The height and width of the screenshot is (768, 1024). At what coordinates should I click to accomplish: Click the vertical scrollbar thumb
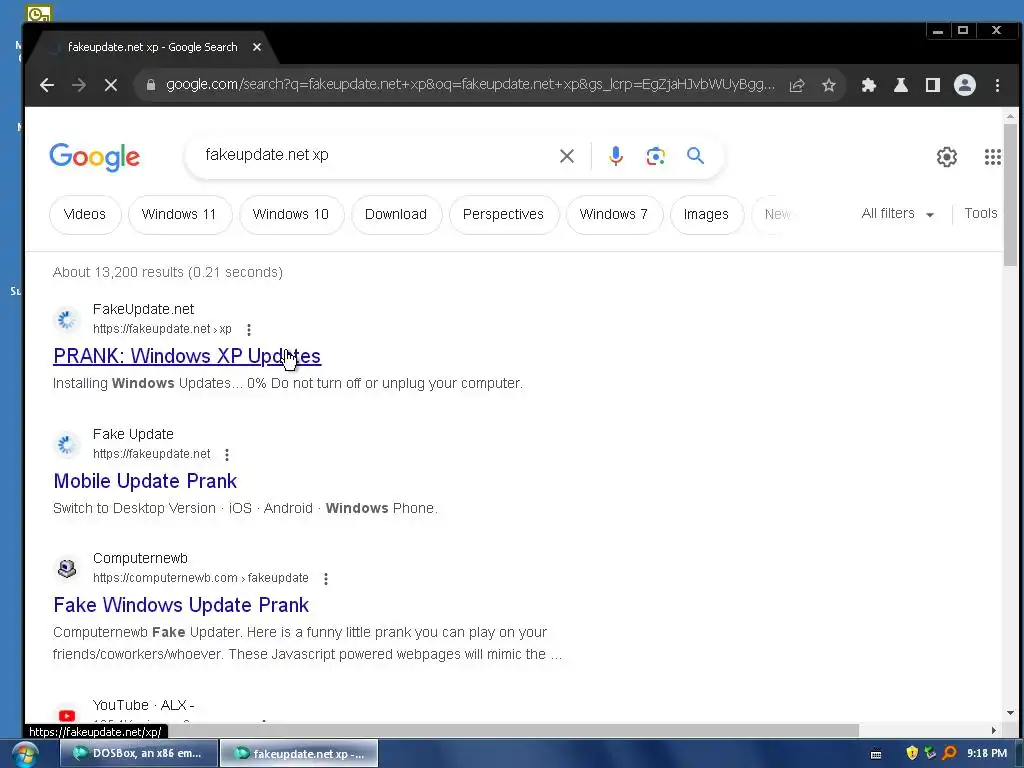tap(1010, 194)
